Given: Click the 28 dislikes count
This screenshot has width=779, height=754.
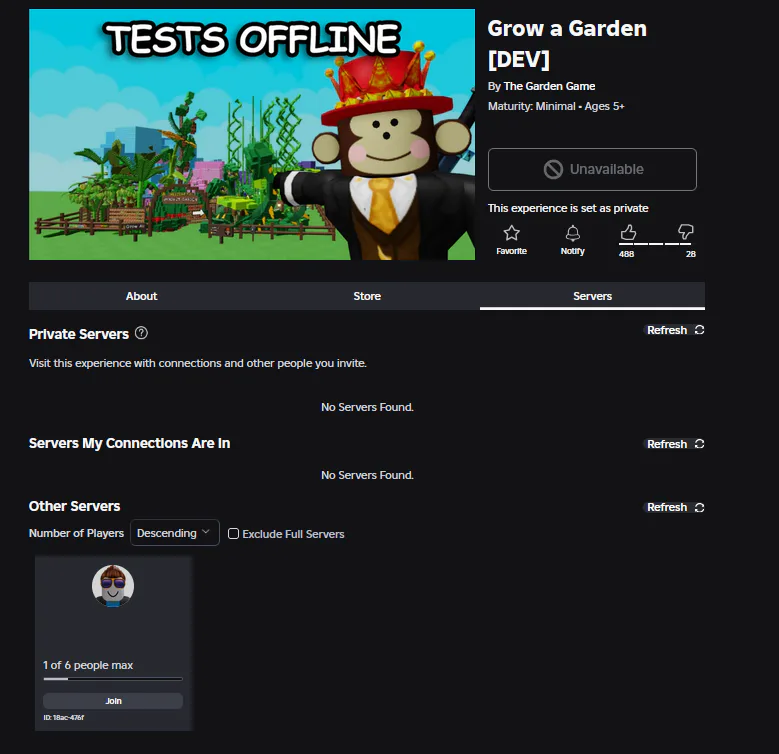Looking at the screenshot, I should (691, 254).
